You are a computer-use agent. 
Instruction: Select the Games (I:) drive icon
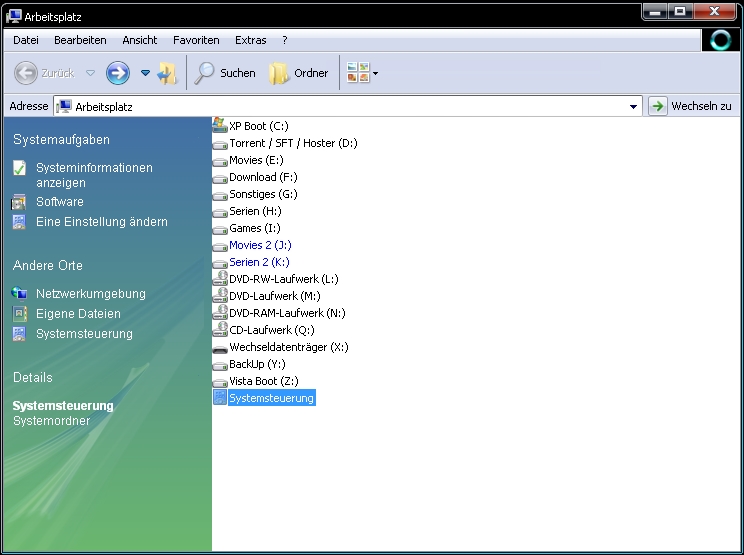click(x=220, y=230)
